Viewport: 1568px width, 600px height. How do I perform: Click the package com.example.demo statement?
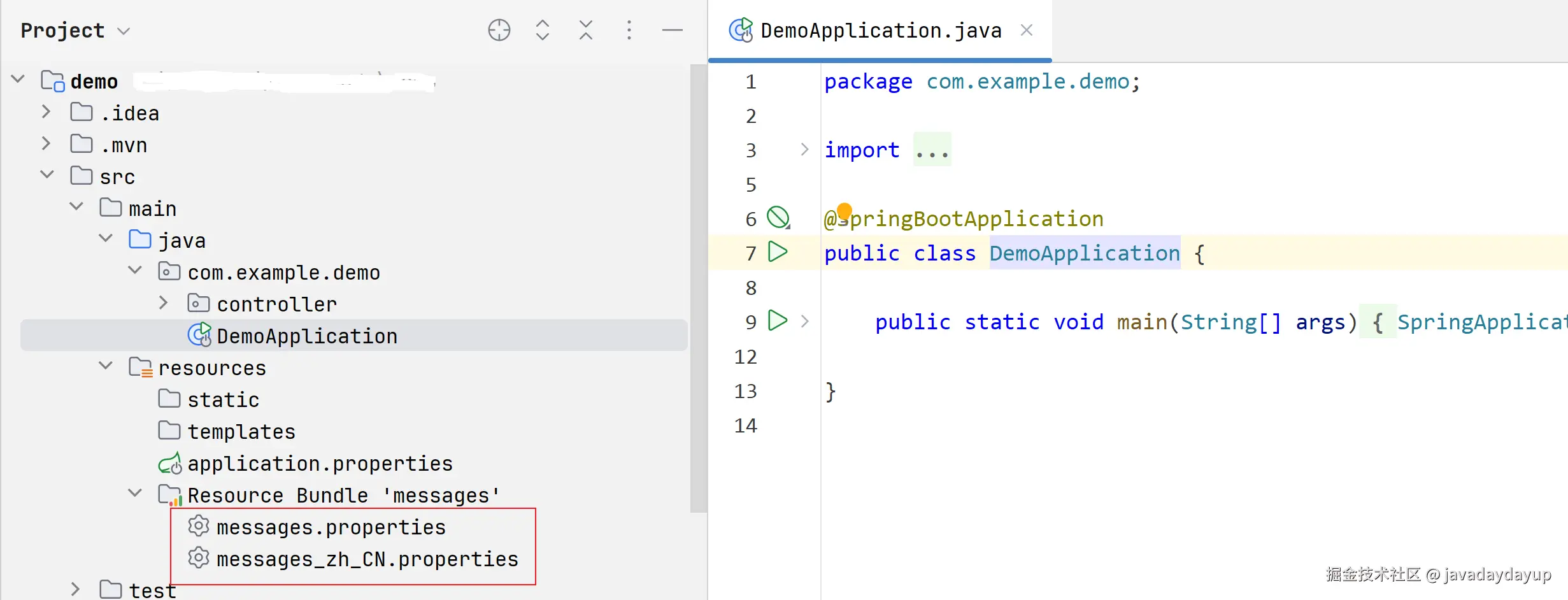pyautogui.click(x=982, y=82)
